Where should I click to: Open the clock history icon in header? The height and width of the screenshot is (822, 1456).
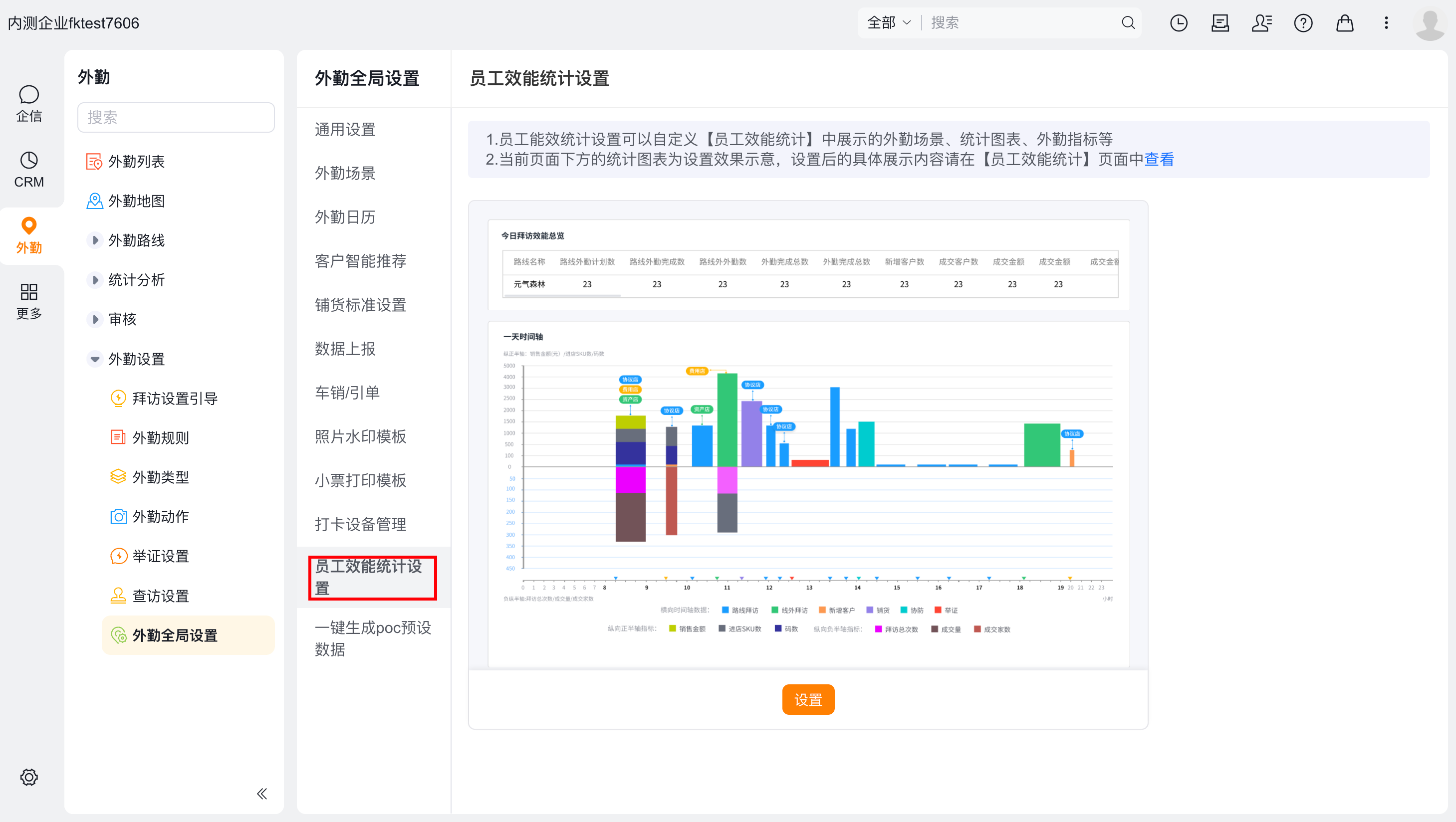pyautogui.click(x=1179, y=22)
